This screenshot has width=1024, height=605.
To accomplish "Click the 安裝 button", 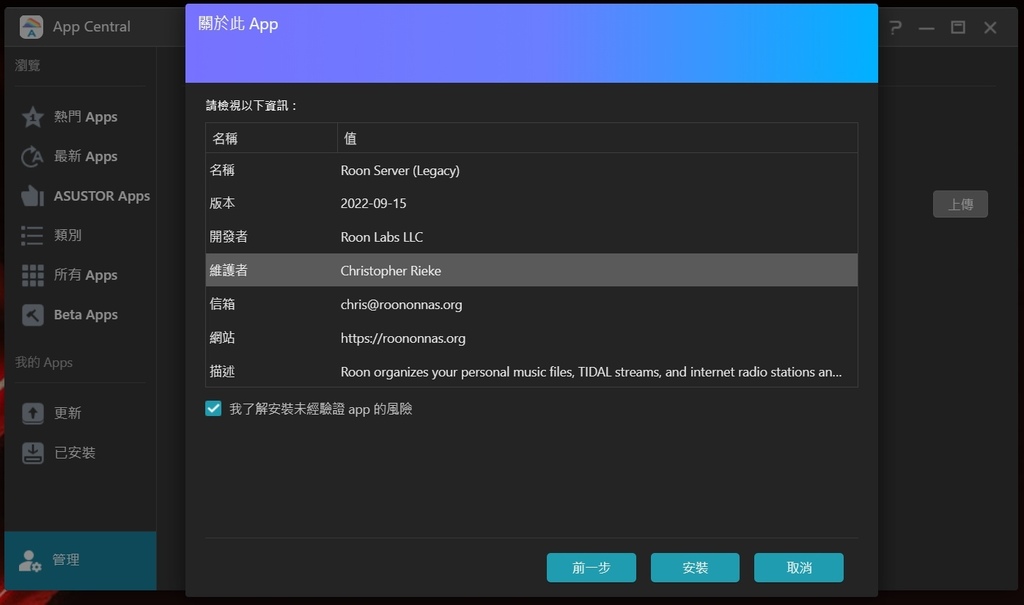I will pos(695,568).
